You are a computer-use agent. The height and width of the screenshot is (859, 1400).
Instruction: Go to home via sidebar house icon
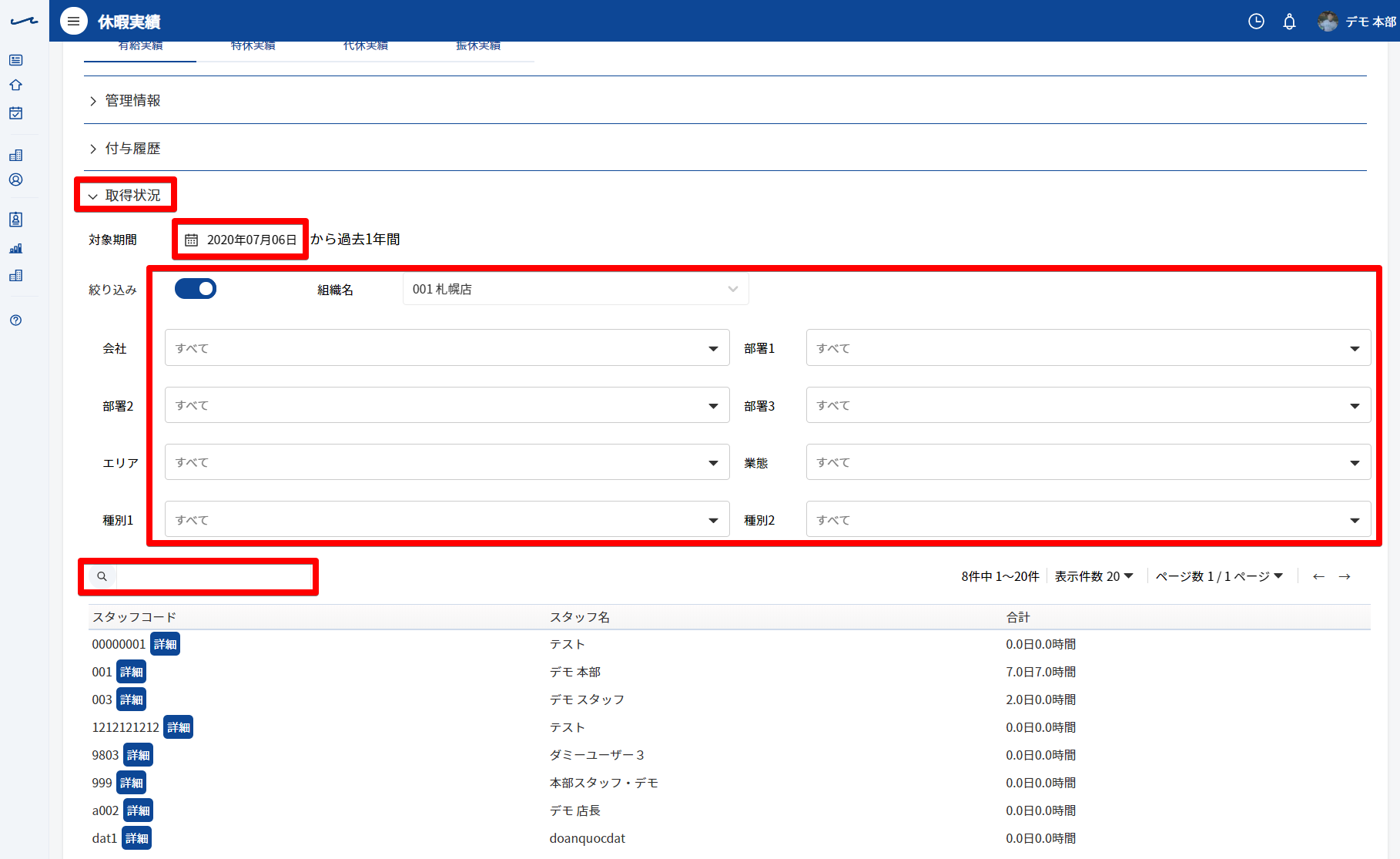[15, 86]
